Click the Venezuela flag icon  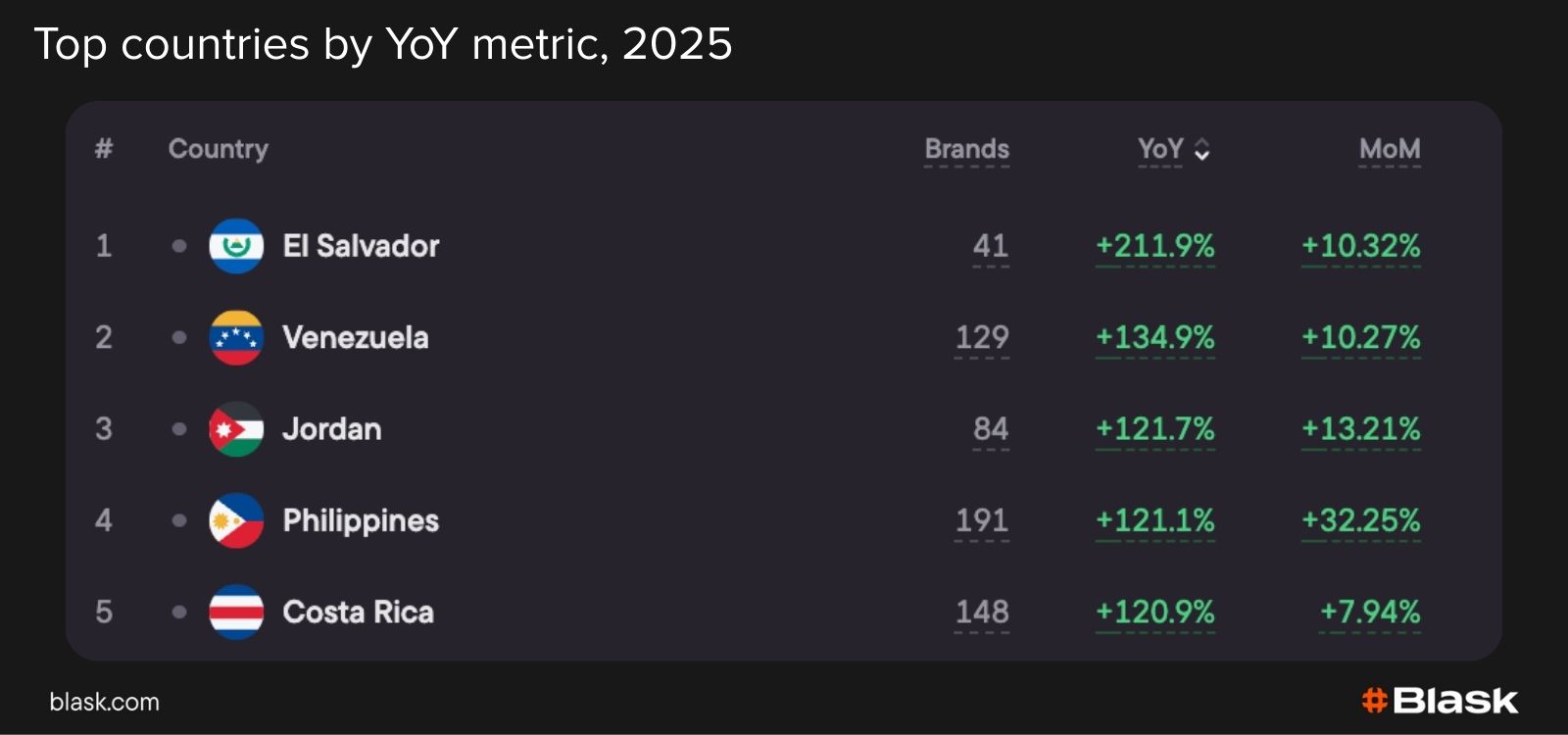click(236, 338)
